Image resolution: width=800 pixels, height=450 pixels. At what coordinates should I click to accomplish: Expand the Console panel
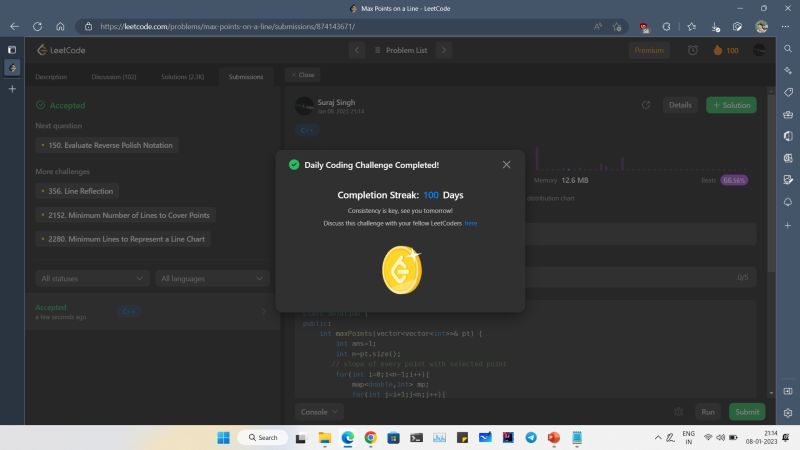click(x=320, y=411)
